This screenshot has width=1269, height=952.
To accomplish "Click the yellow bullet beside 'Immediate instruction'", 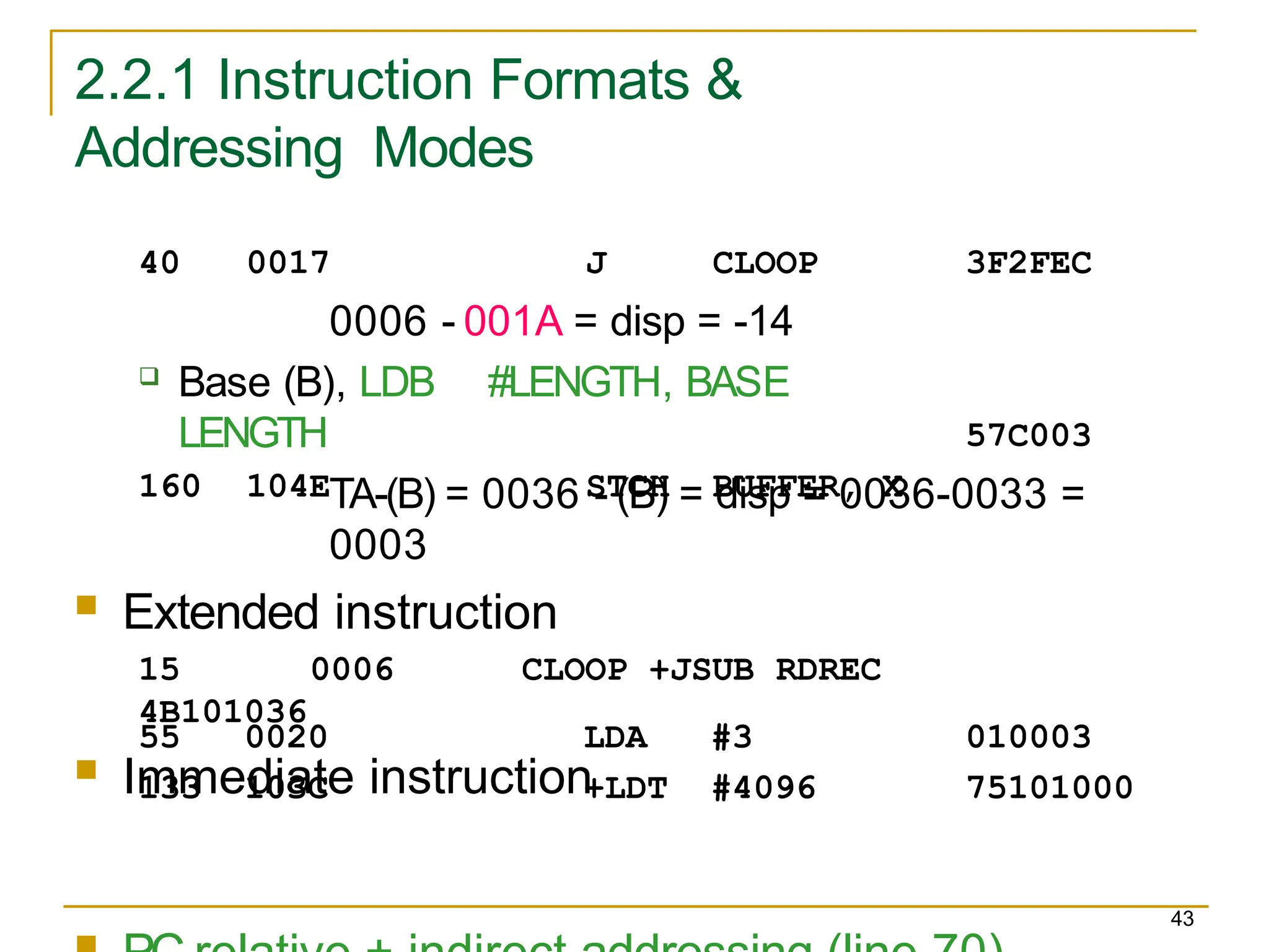I will click(86, 769).
